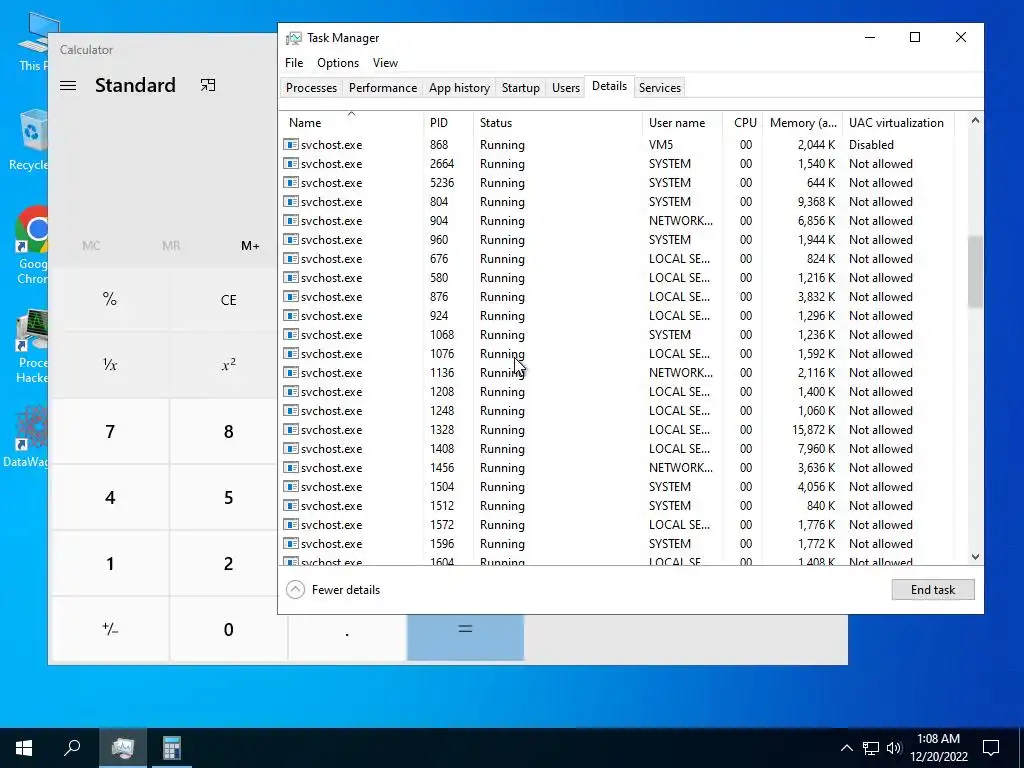Sort by PID column header
The width and height of the screenshot is (1024, 768).
[x=448, y=122]
